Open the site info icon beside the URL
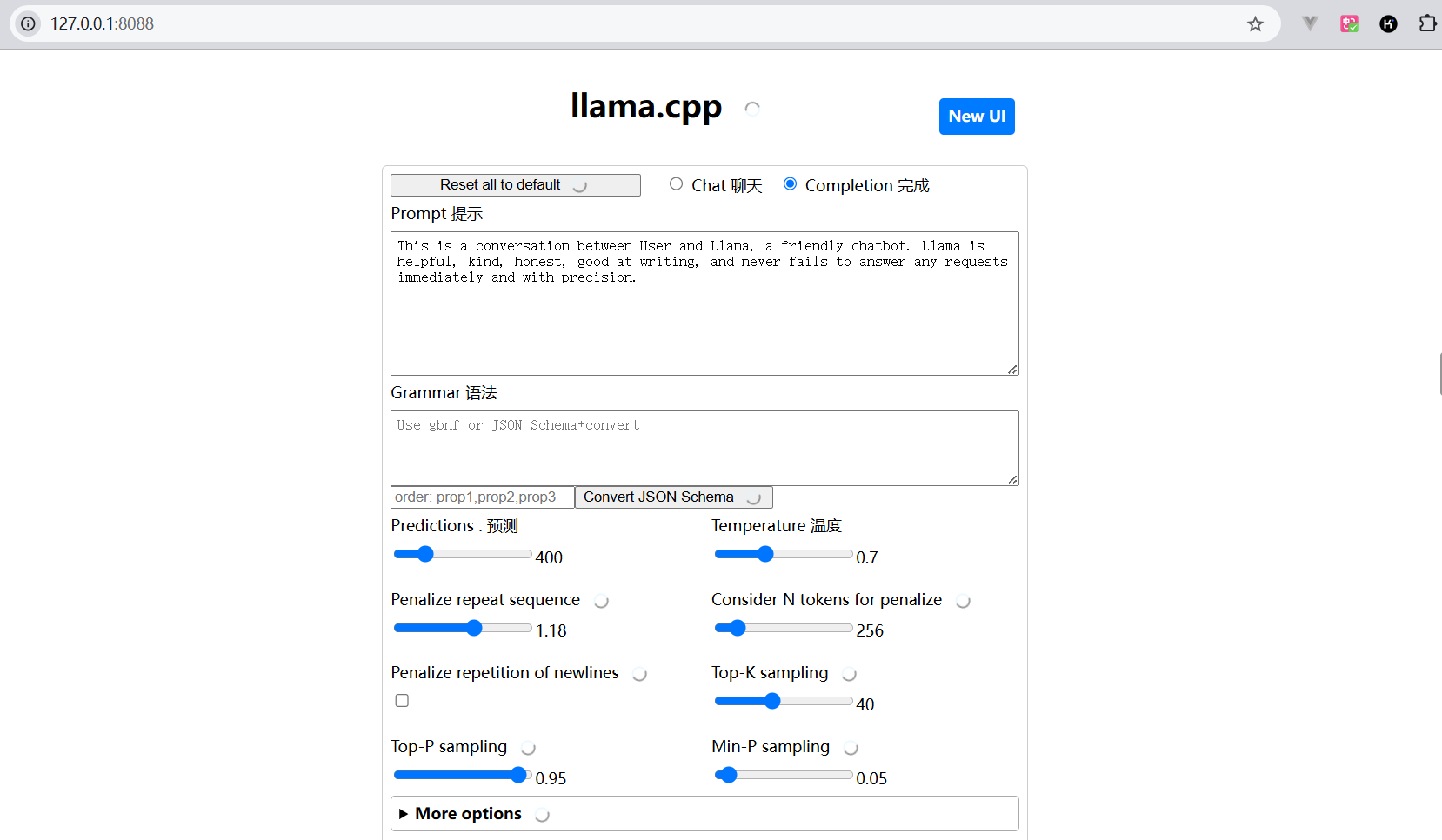 tap(29, 24)
